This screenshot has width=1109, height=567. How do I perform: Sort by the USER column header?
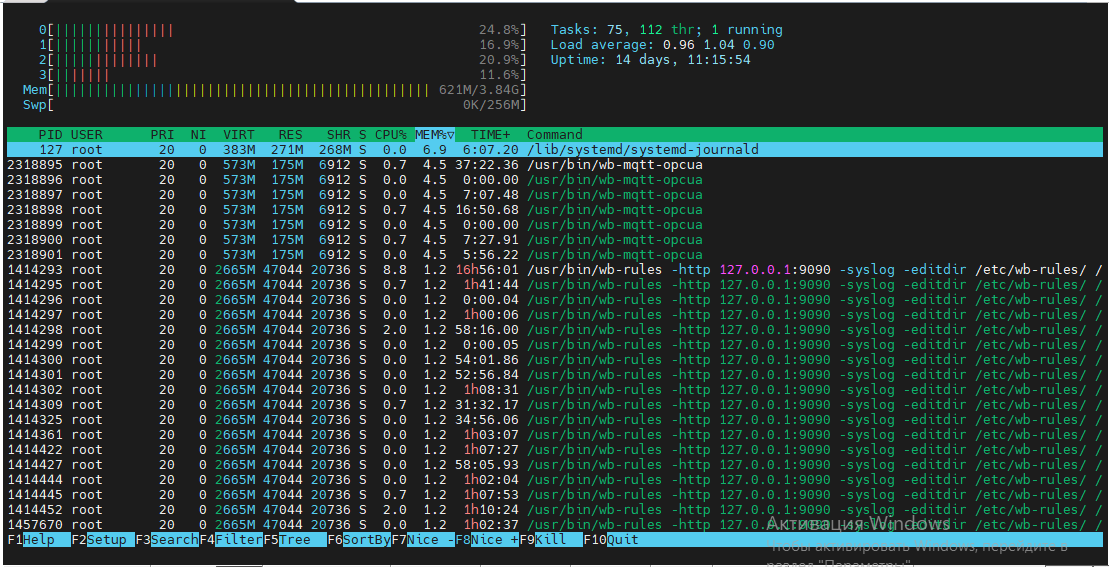coord(86,134)
